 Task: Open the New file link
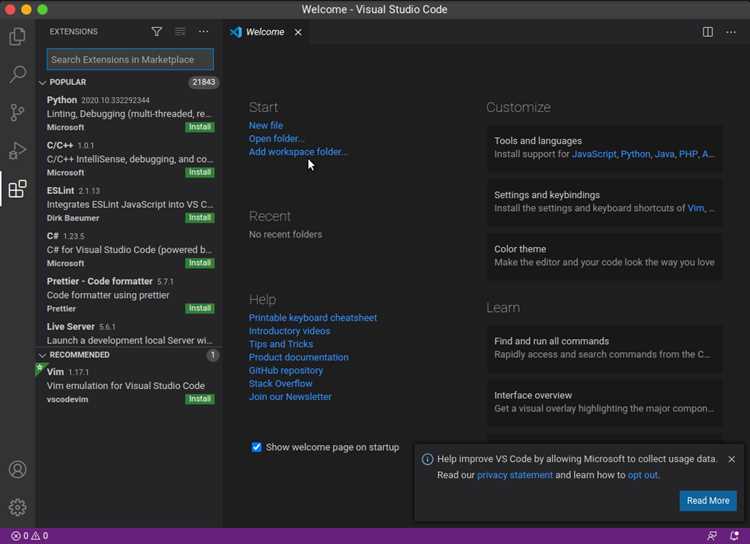pyautogui.click(x=266, y=125)
